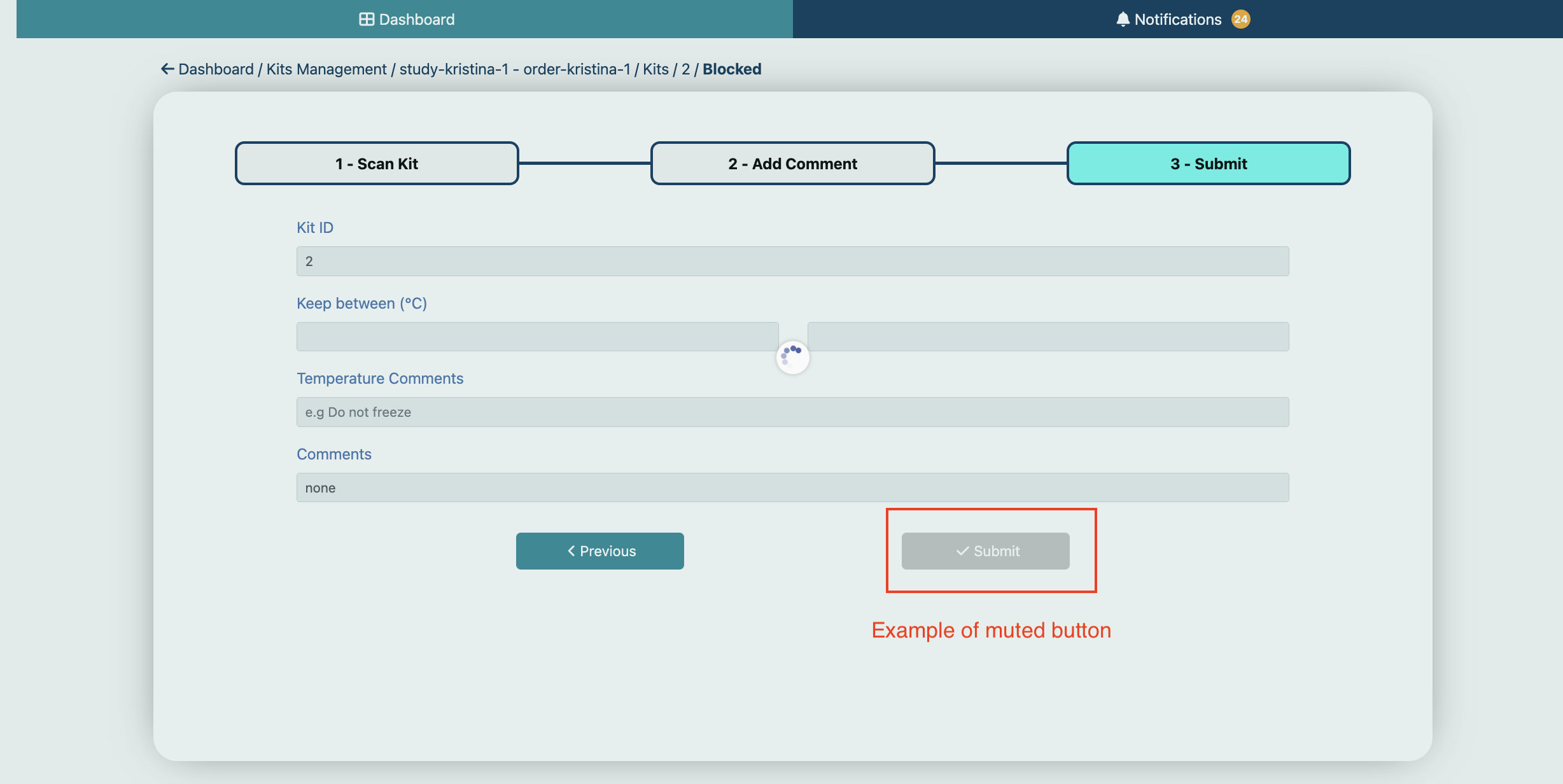
Task: Open Kits breadcrumb link
Action: click(x=655, y=69)
